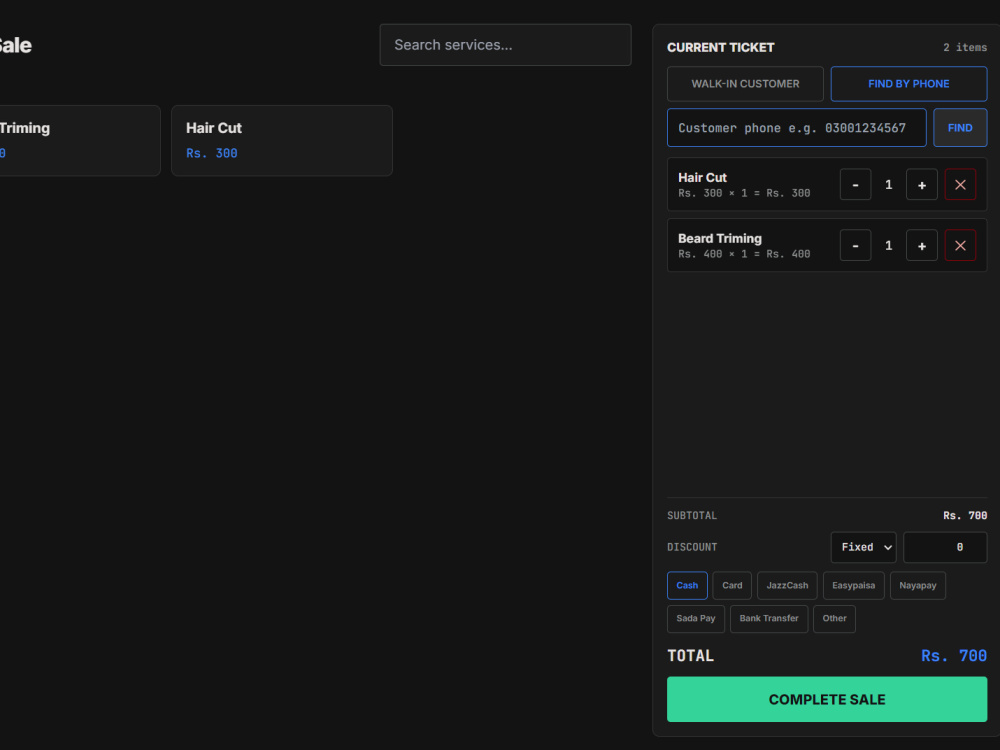The width and height of the screenshot is (1000, 750).
Task: Focus the Search services field
Action: (x=505, y=45)
